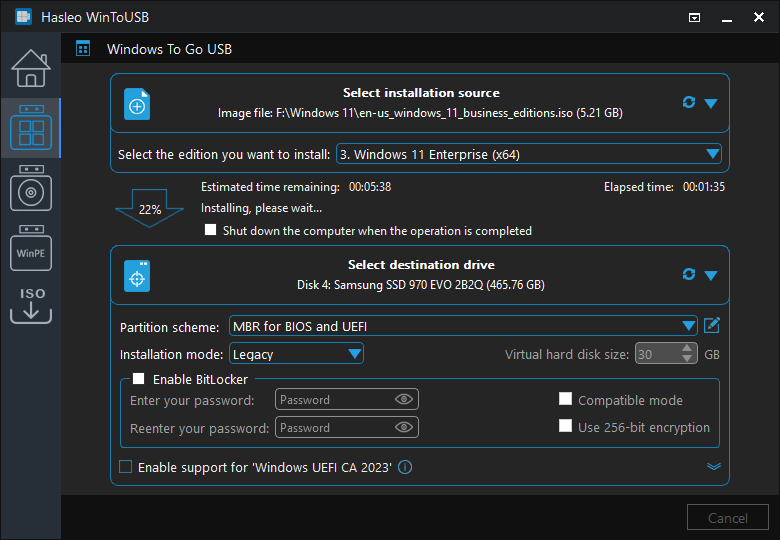Open the title bar menu dropdown icon
This screenshot has width=780, height=540.
pos(694,18)
